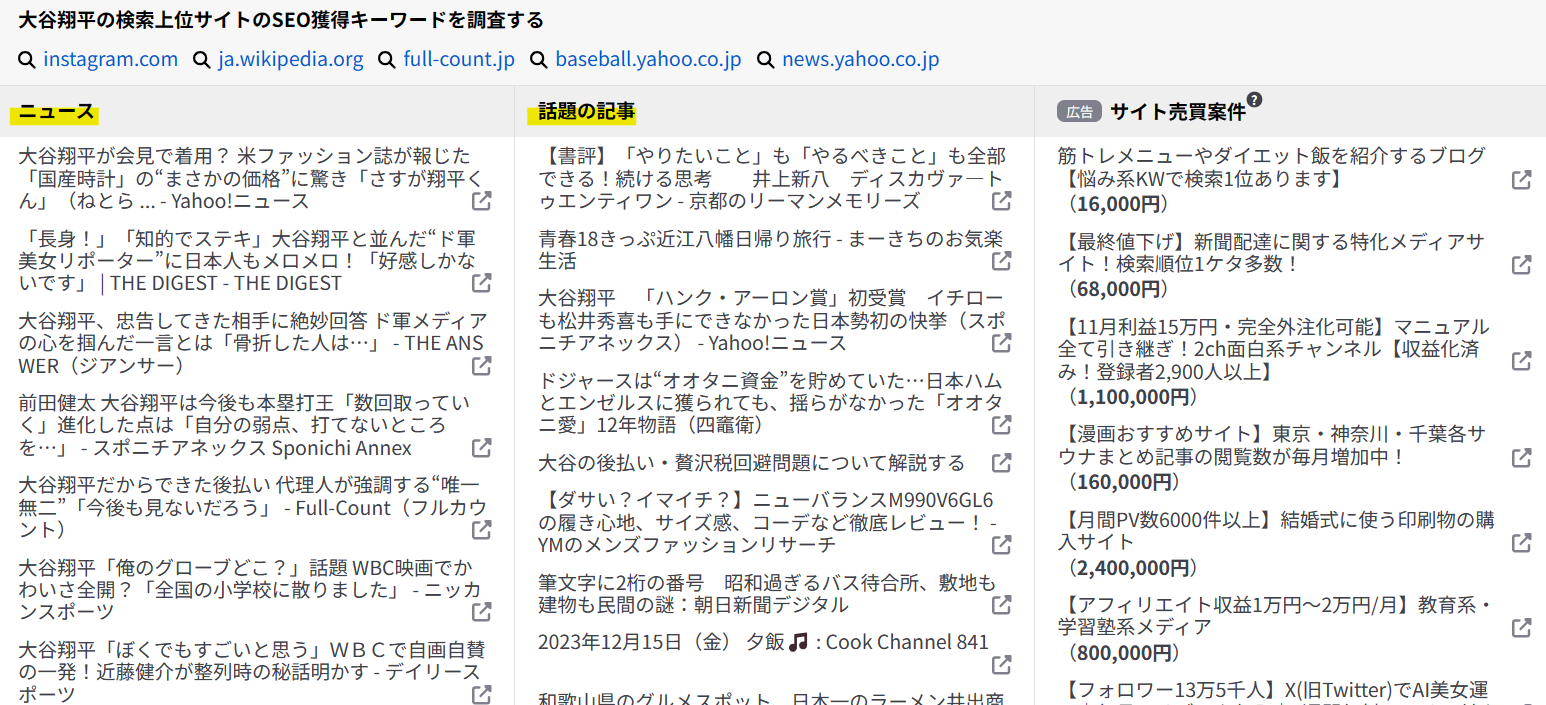Click the 広告 badge label
Screen dimensions: 1546x705
click(x=1079, y=112)
